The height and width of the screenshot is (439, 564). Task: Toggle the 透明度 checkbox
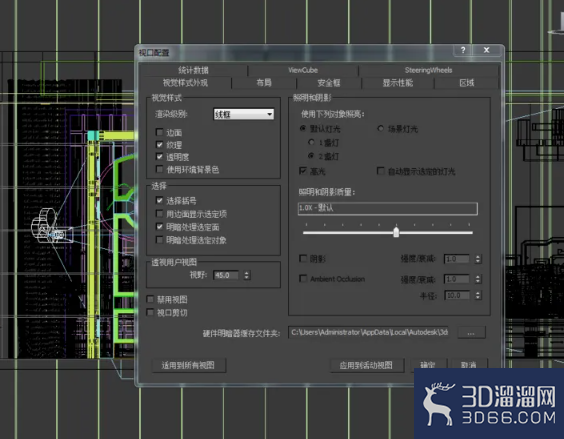(x=160, y=157)
